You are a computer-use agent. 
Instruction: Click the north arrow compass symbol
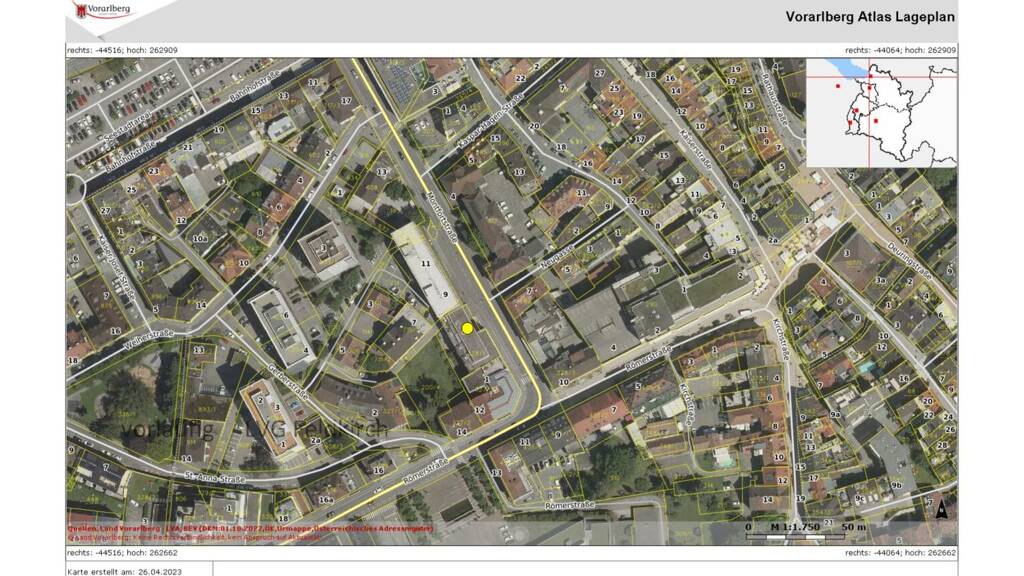tap(940, 509)
